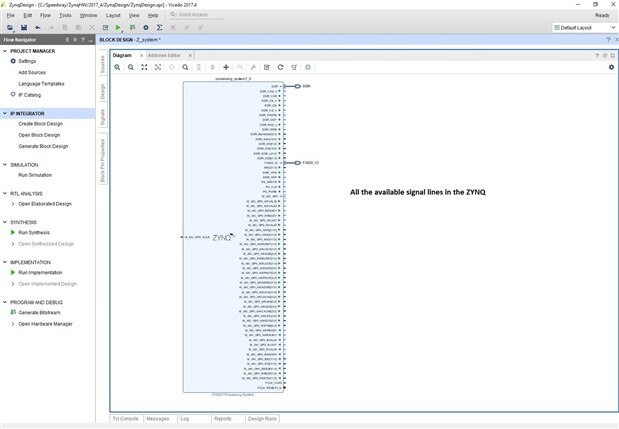Collapse the IMPLEMENTATION section
619x429 pixels.
(x=5, y=262)
